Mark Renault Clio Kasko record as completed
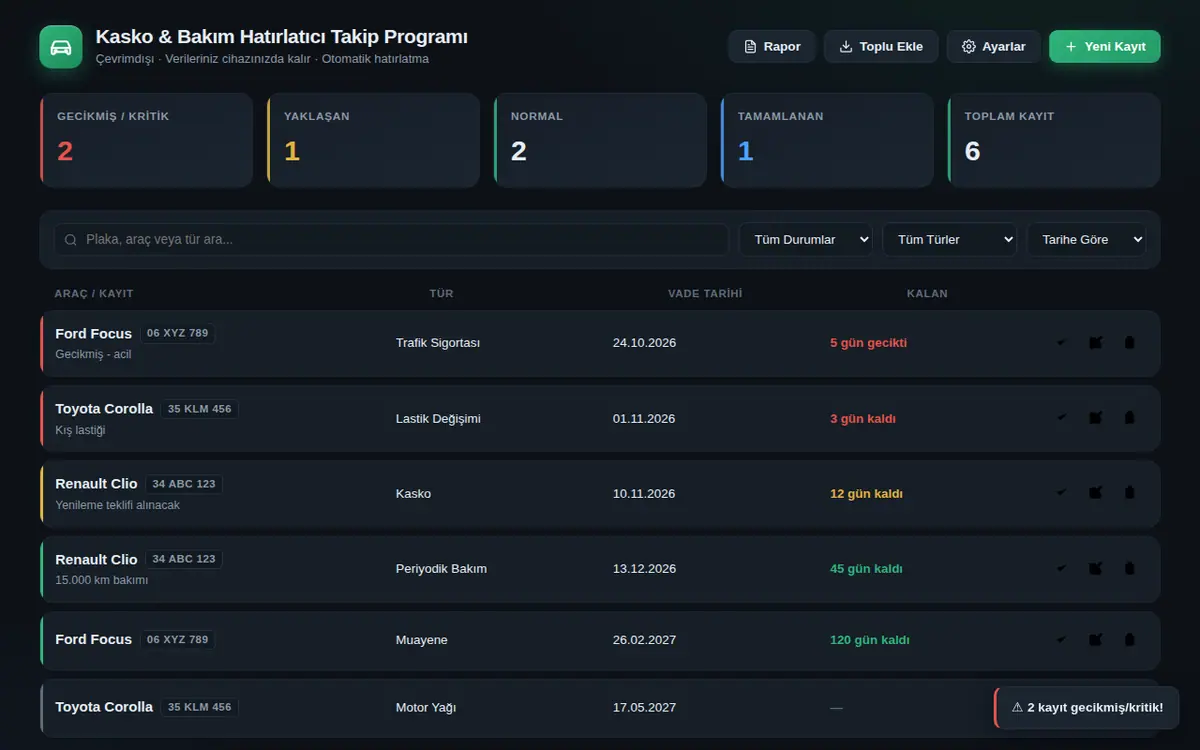Viewport: 1200px width, 750px height. (1062, 493)
